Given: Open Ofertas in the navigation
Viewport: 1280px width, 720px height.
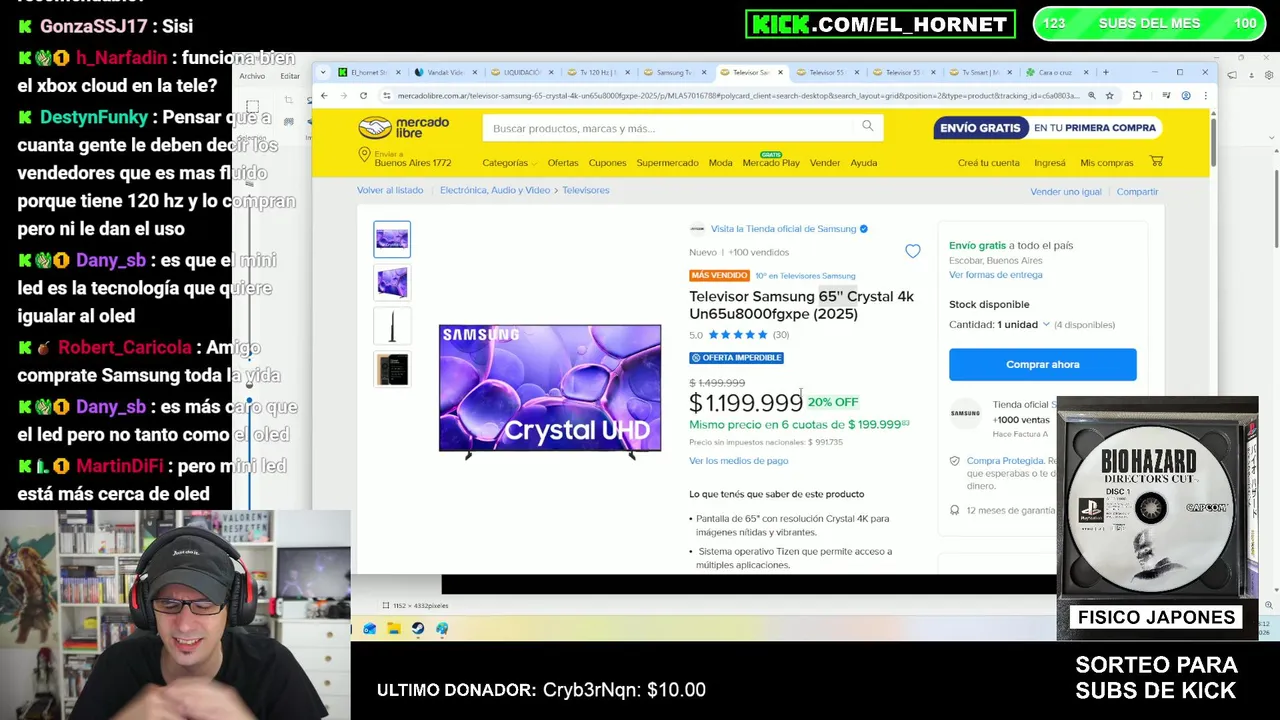Looking at the screenshot, I should (563, 163).
